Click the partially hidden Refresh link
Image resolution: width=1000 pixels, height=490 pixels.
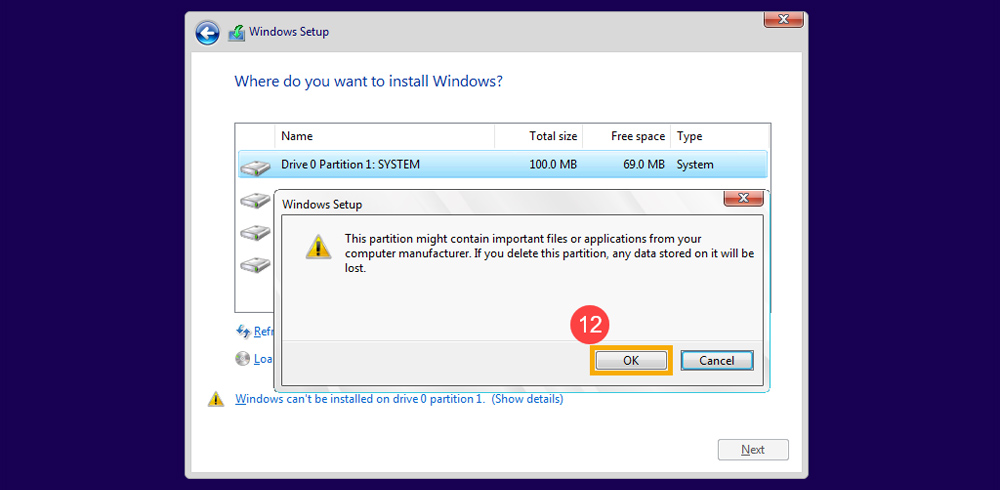click(x=263, y=332)
